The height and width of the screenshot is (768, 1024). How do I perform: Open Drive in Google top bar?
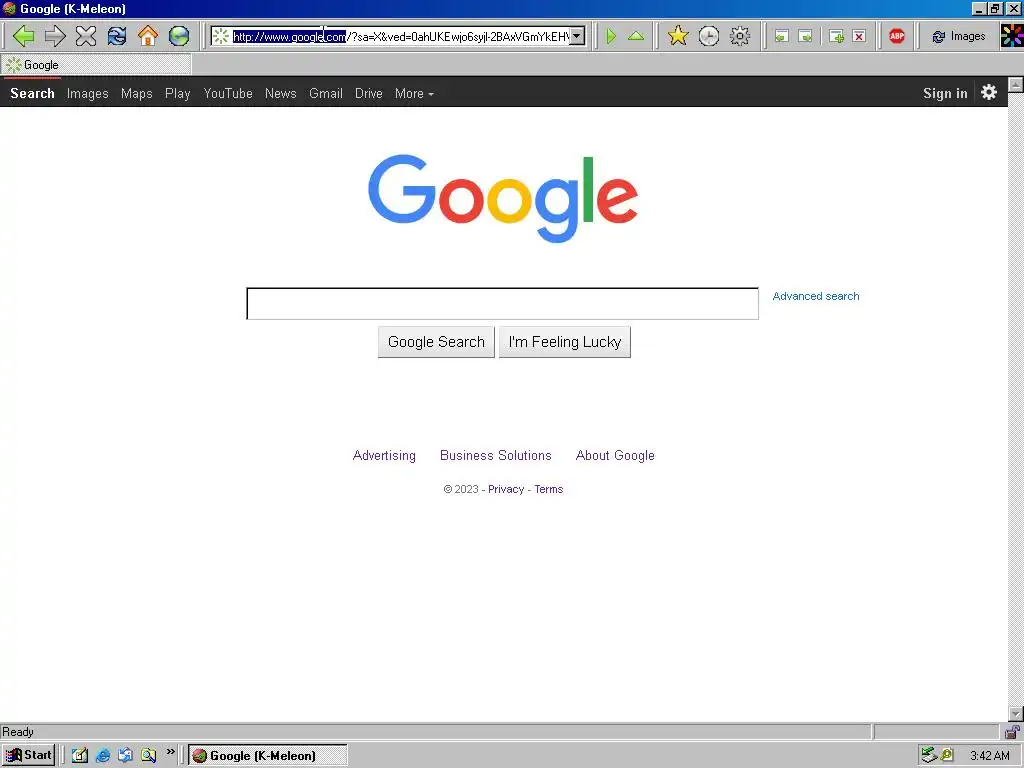pyautogui.click(x=369, y=93)
